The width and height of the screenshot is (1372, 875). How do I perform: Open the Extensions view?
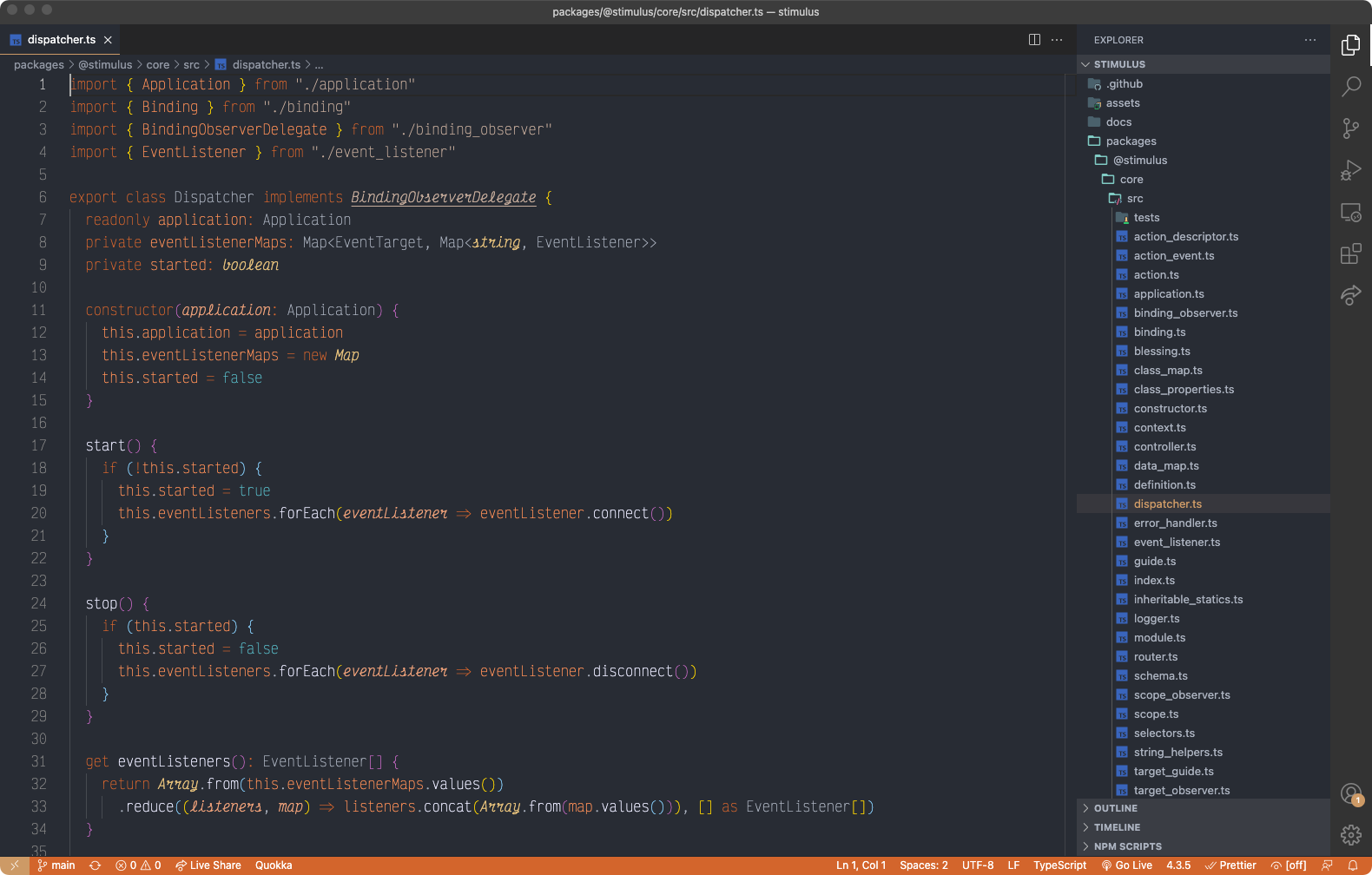[x=1351, y=253]
